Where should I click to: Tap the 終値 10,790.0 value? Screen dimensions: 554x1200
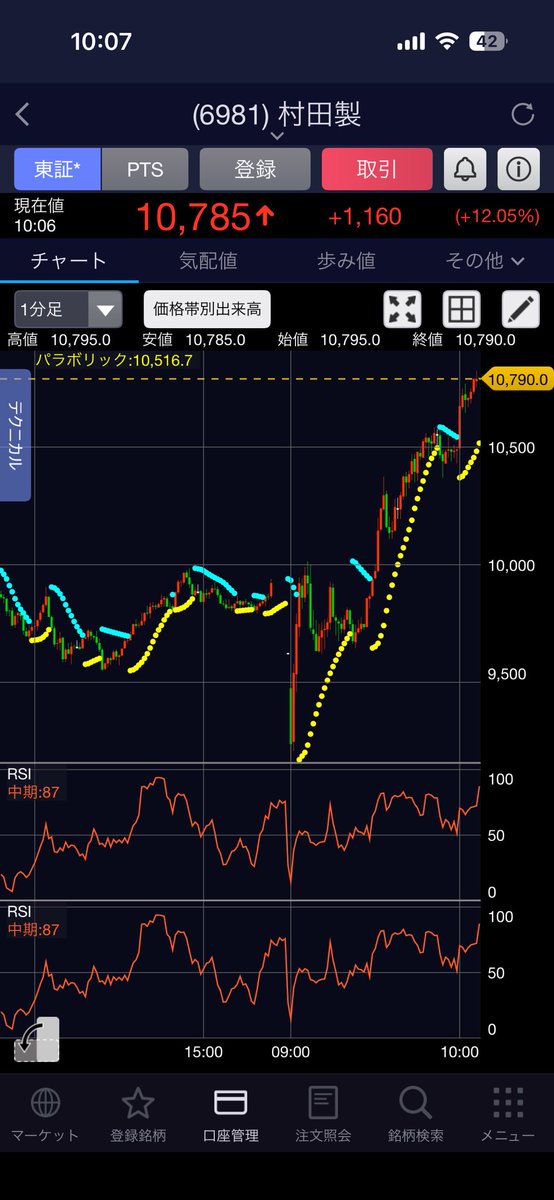(485, 340)
